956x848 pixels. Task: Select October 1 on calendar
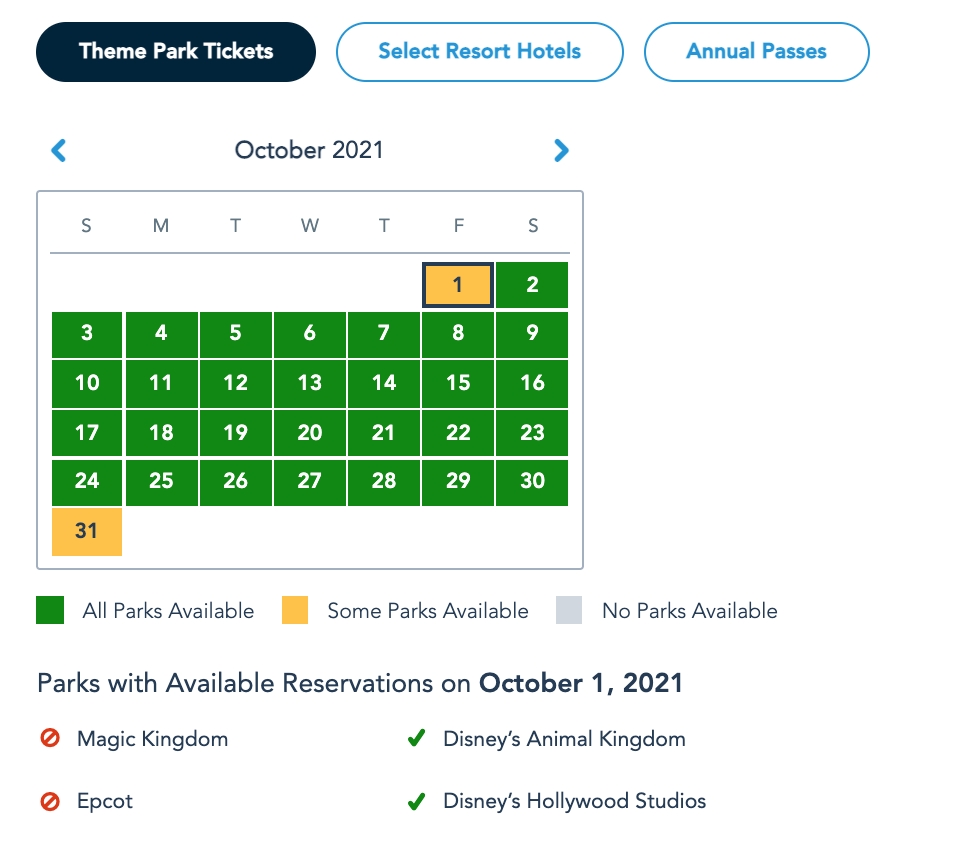click(458, 285)
